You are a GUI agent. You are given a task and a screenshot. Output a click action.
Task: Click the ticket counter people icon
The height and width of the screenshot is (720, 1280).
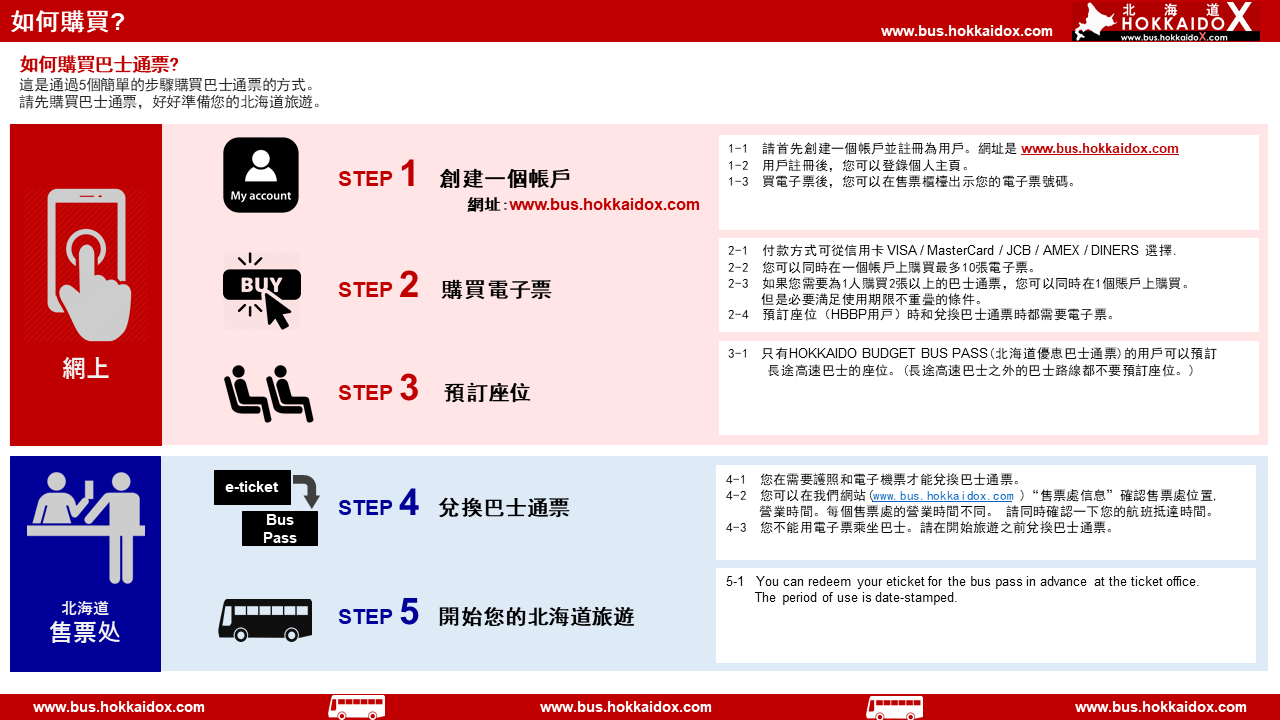pyautogui.click(x=86, y=528)
